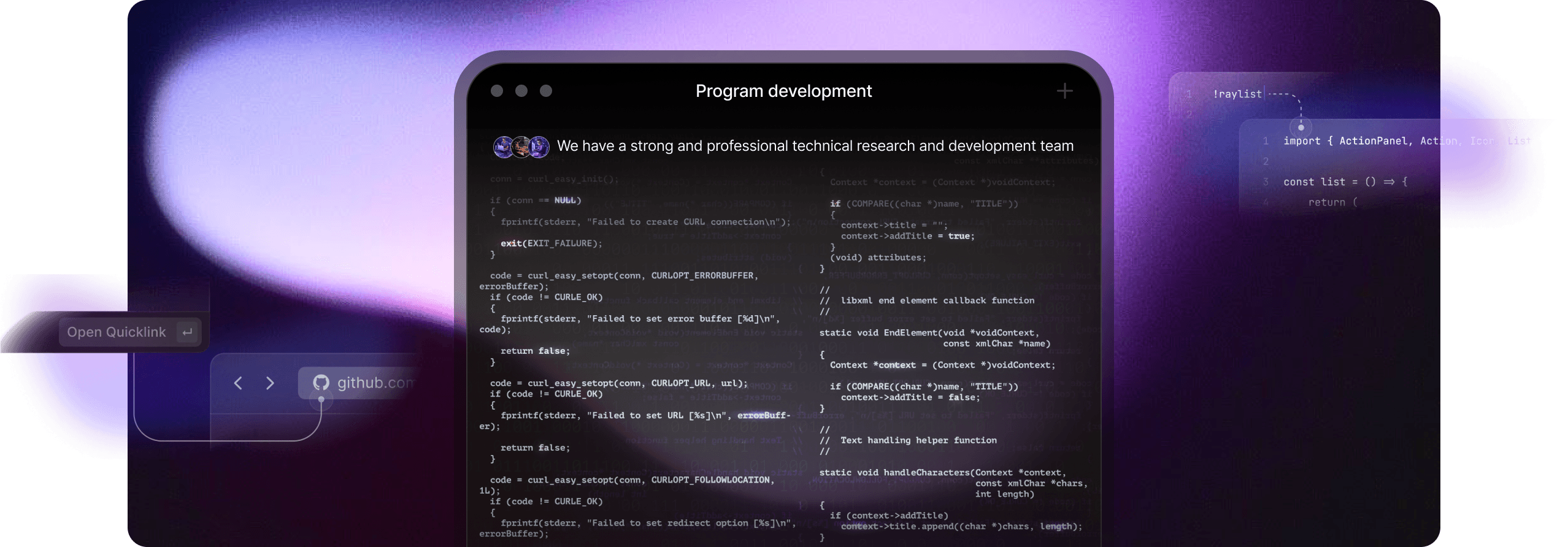Click the CURLOPT_URL, url setopt line
The height and width of the screenshot is (547, 1568).
pyautogui.click(x=618, y=383)
